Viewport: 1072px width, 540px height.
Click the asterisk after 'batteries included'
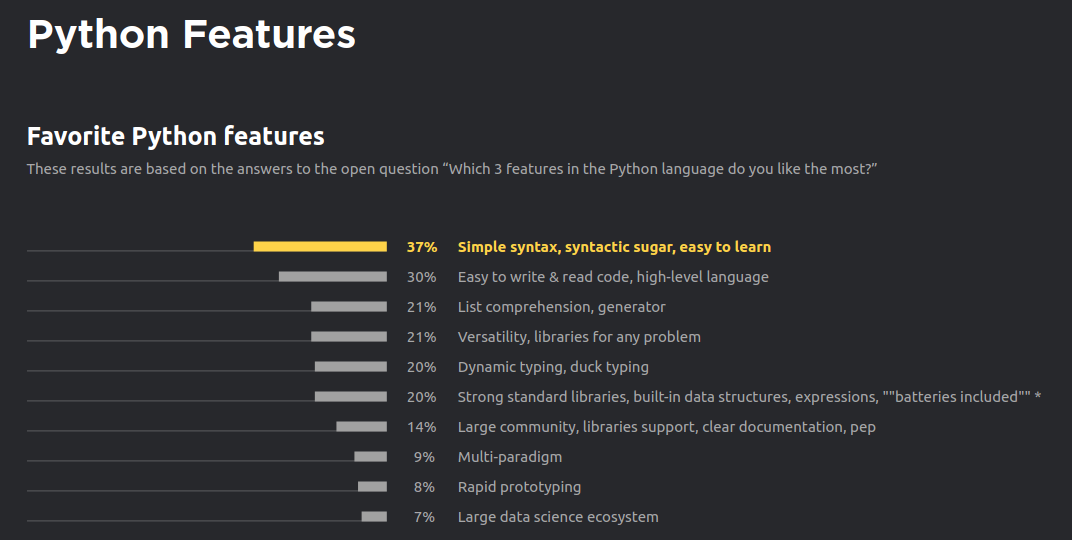pos(1038,396)
